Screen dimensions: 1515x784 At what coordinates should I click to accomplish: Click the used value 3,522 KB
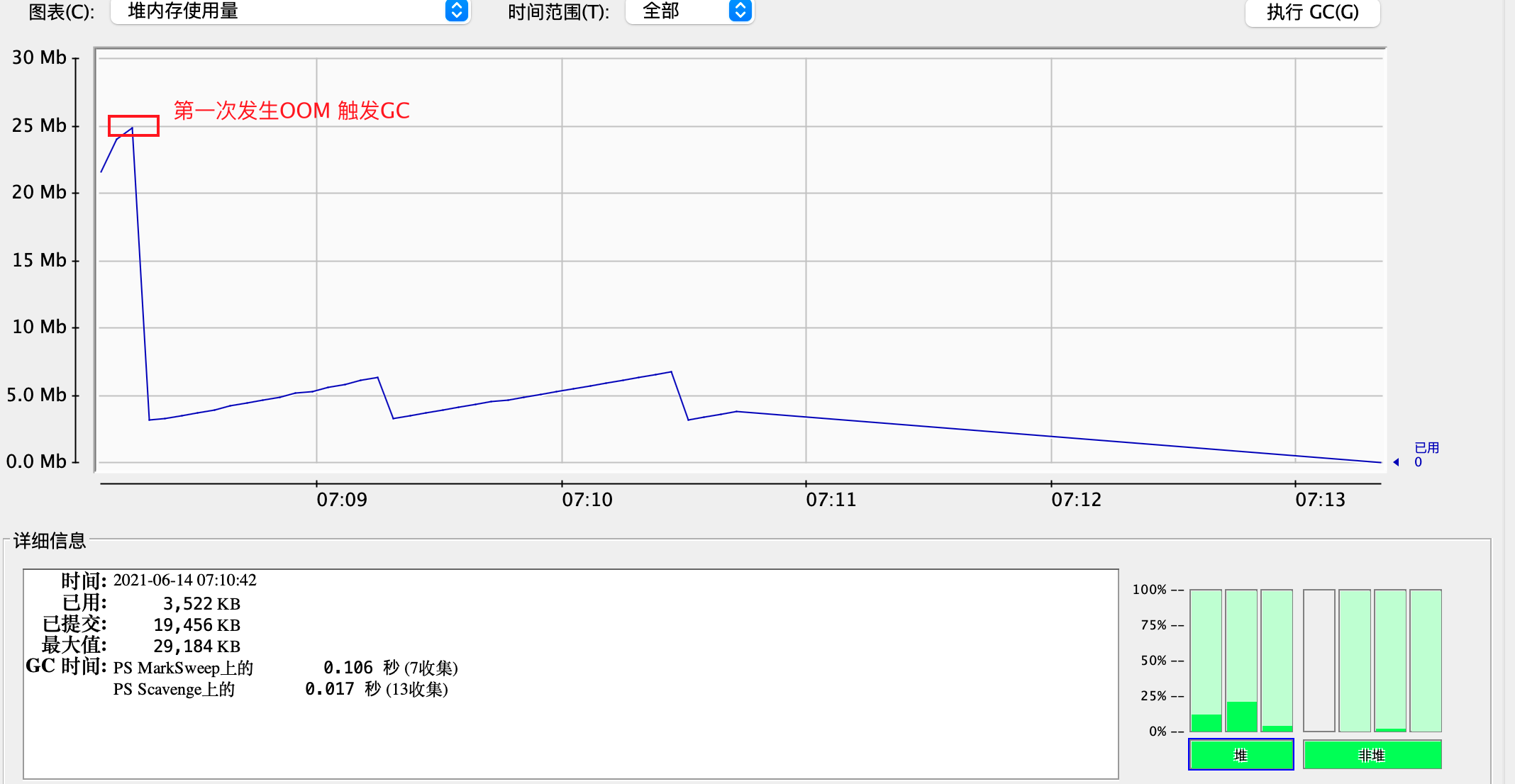[x=202, y=604]
